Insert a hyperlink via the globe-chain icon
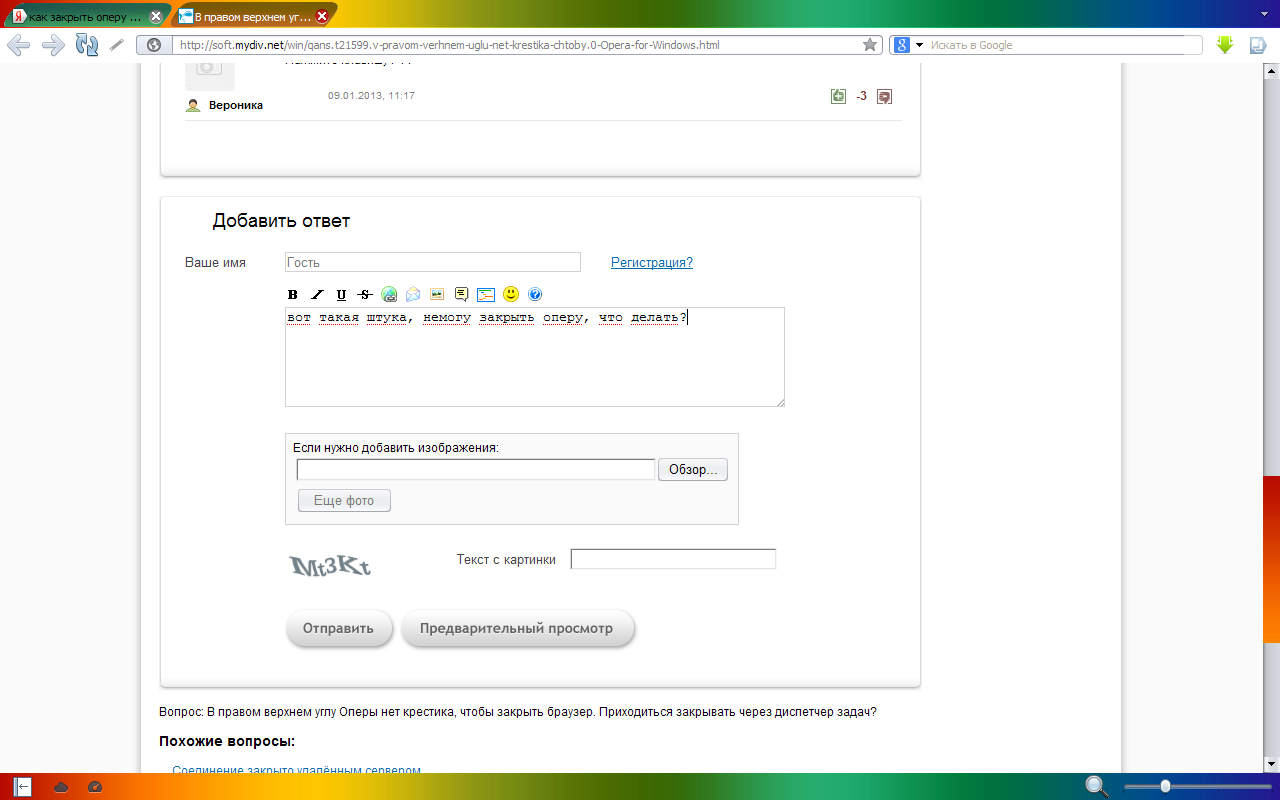 (x=389, y=295)
